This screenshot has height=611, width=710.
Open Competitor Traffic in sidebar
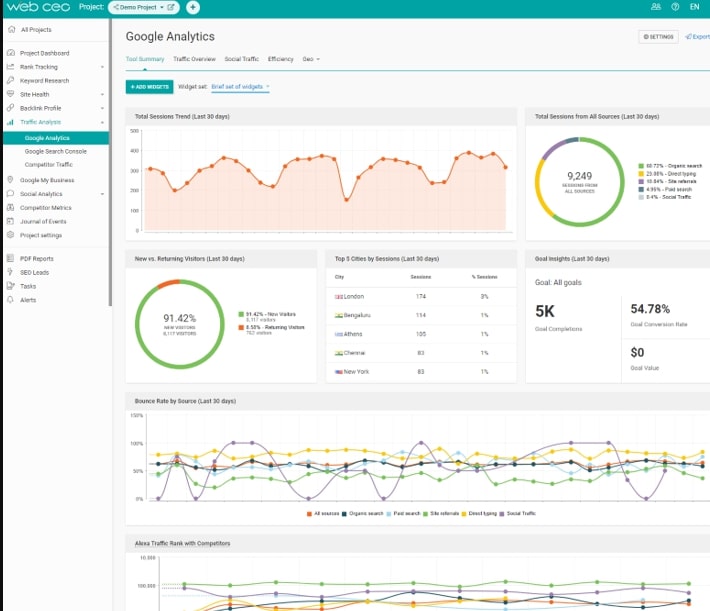(x=48, y=164)
